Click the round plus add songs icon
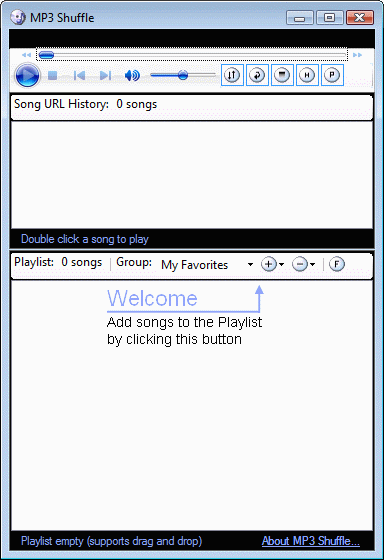The image size is (384, 560). click(x=269, y=264)
